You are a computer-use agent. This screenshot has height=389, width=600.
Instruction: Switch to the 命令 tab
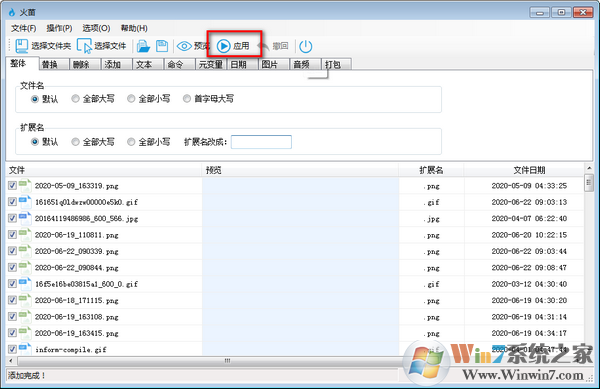tap(180, 65)
